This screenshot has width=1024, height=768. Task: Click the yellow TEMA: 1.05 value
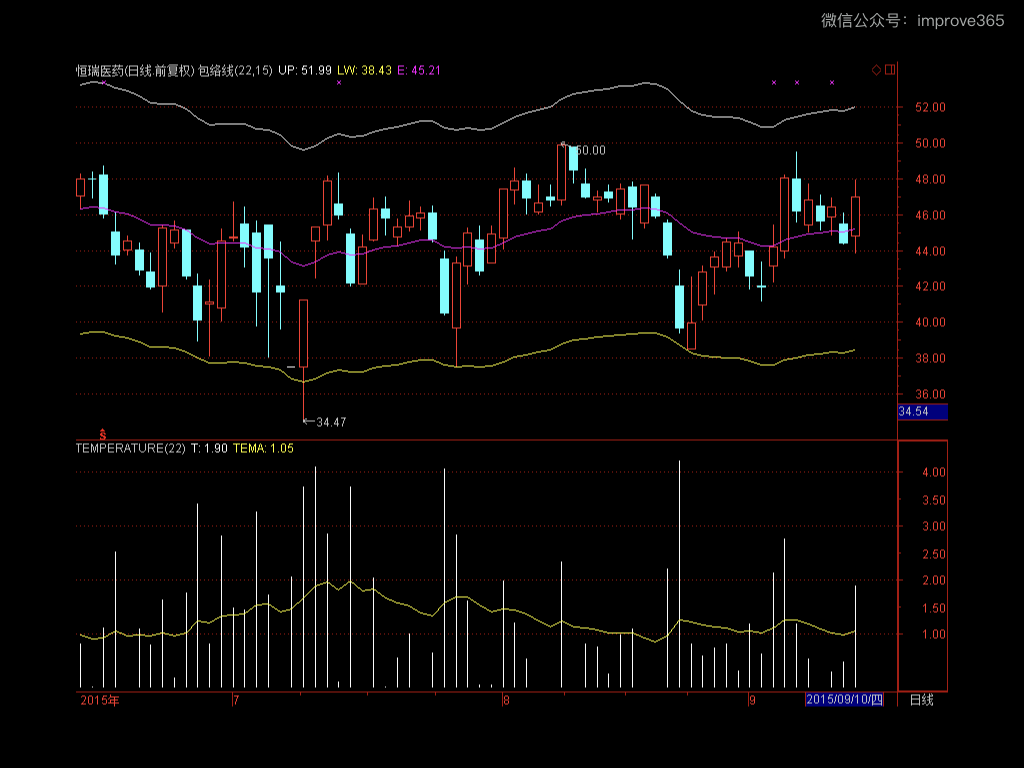tap(262, 449)
